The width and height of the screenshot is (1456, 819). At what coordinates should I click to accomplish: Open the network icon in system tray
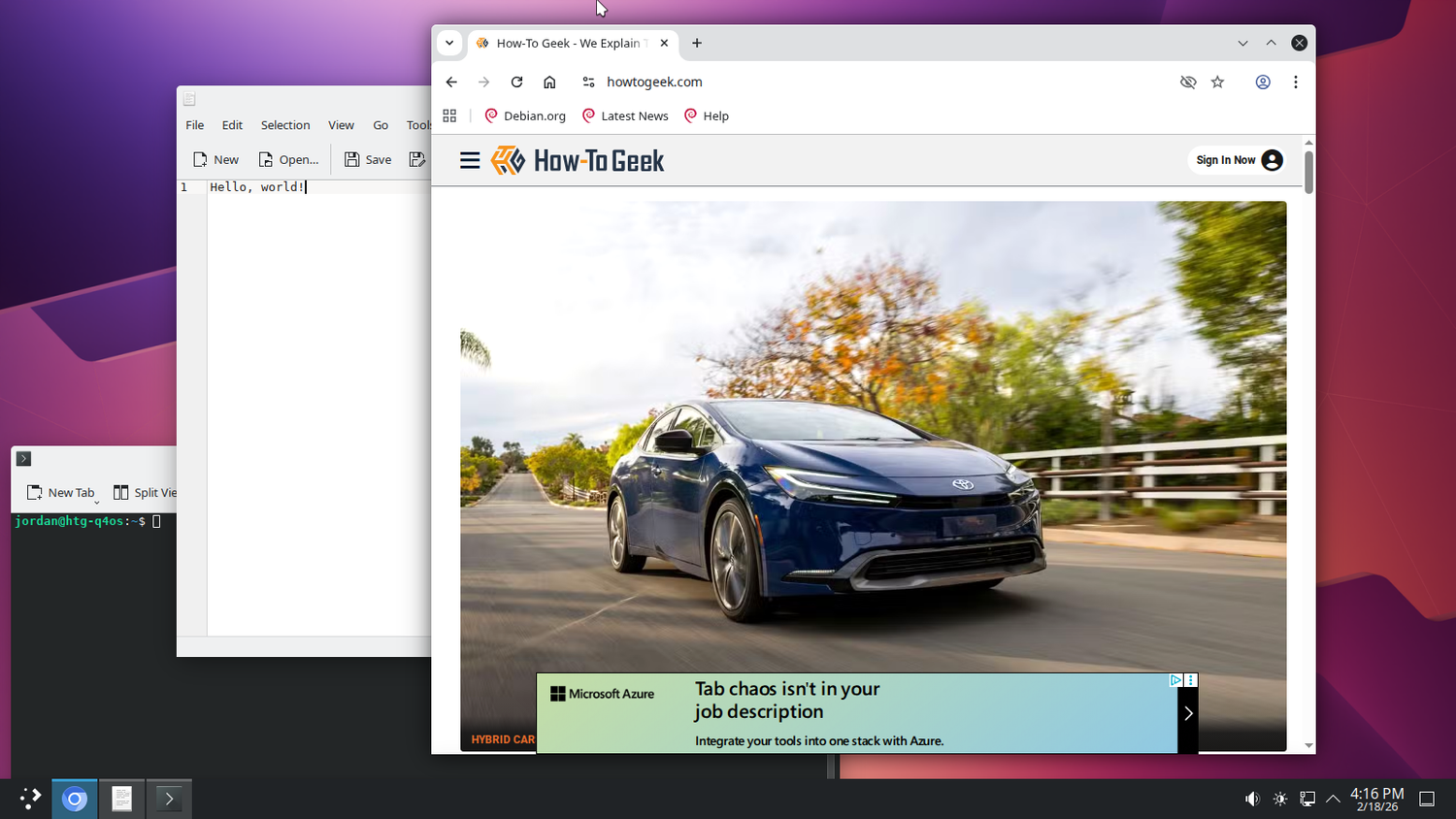click(x=1307, y=799)
